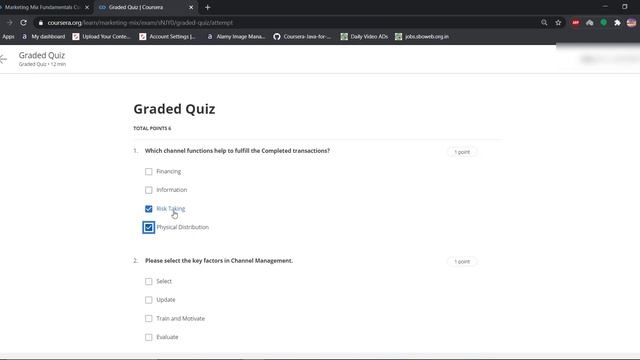Click the padlock site info icon

click(x=40, y=23)
